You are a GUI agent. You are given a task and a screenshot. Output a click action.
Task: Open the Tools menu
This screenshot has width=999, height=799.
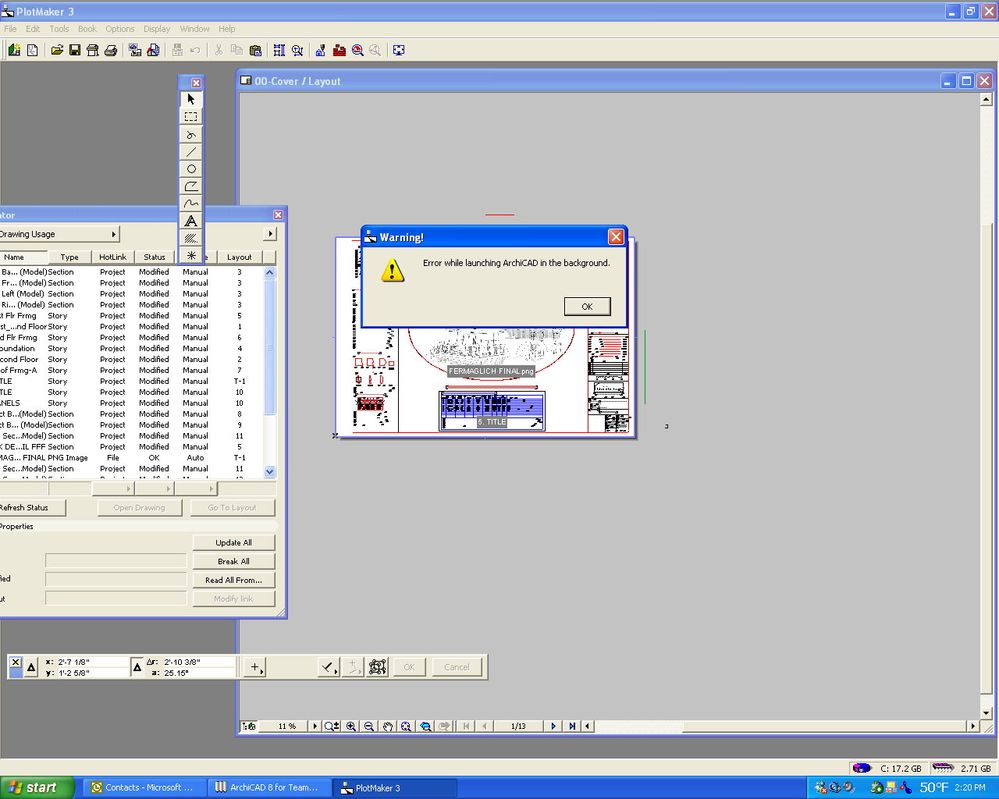point(59,29)
